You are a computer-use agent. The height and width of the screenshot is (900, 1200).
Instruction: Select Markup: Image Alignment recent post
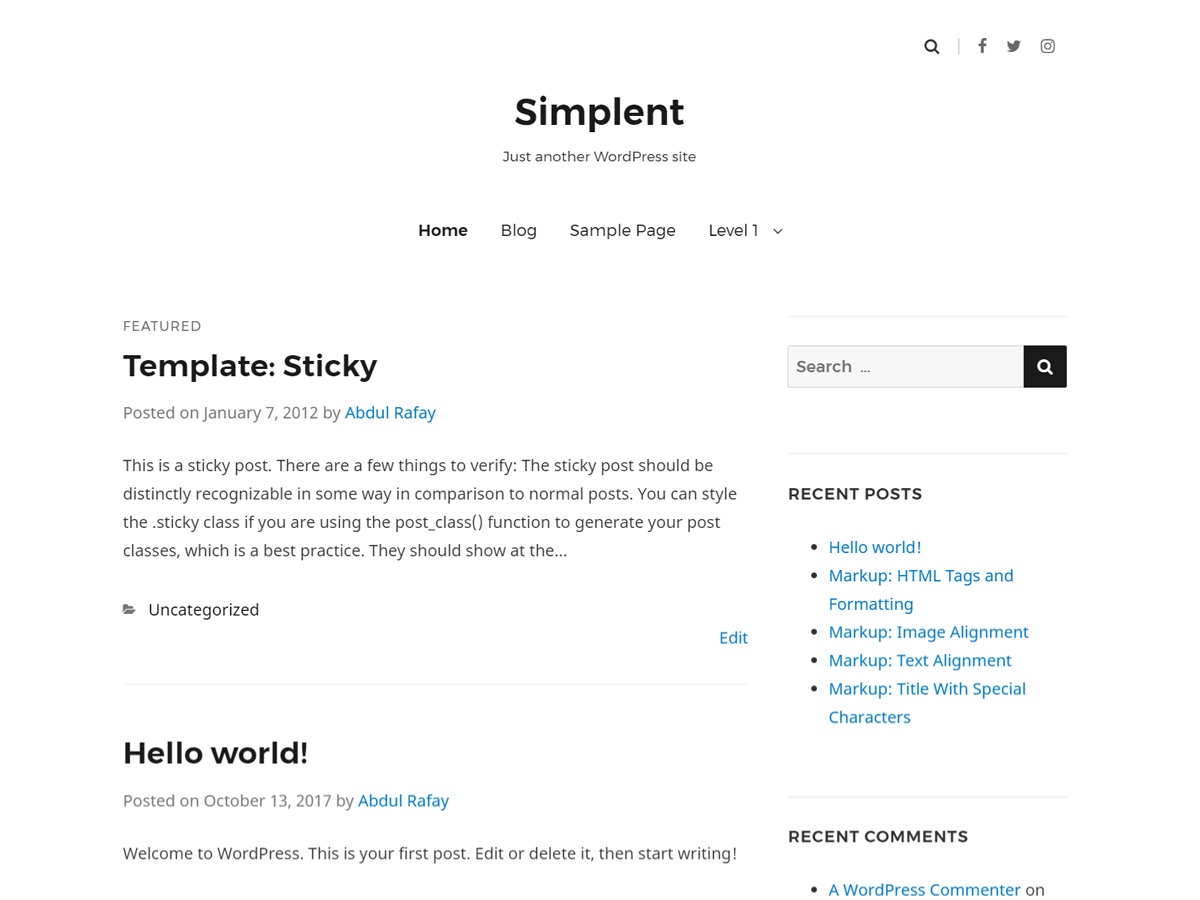928,631
